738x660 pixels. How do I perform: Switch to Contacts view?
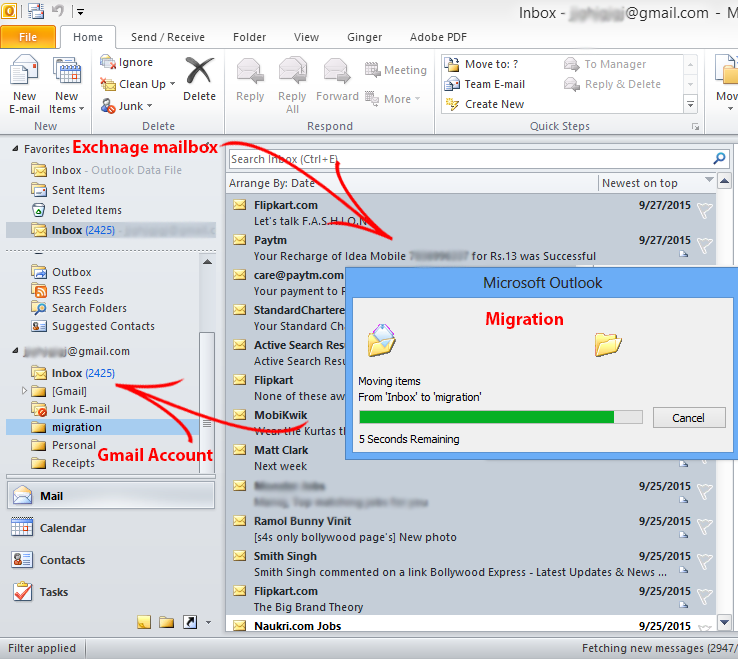(x=48, y=560)
